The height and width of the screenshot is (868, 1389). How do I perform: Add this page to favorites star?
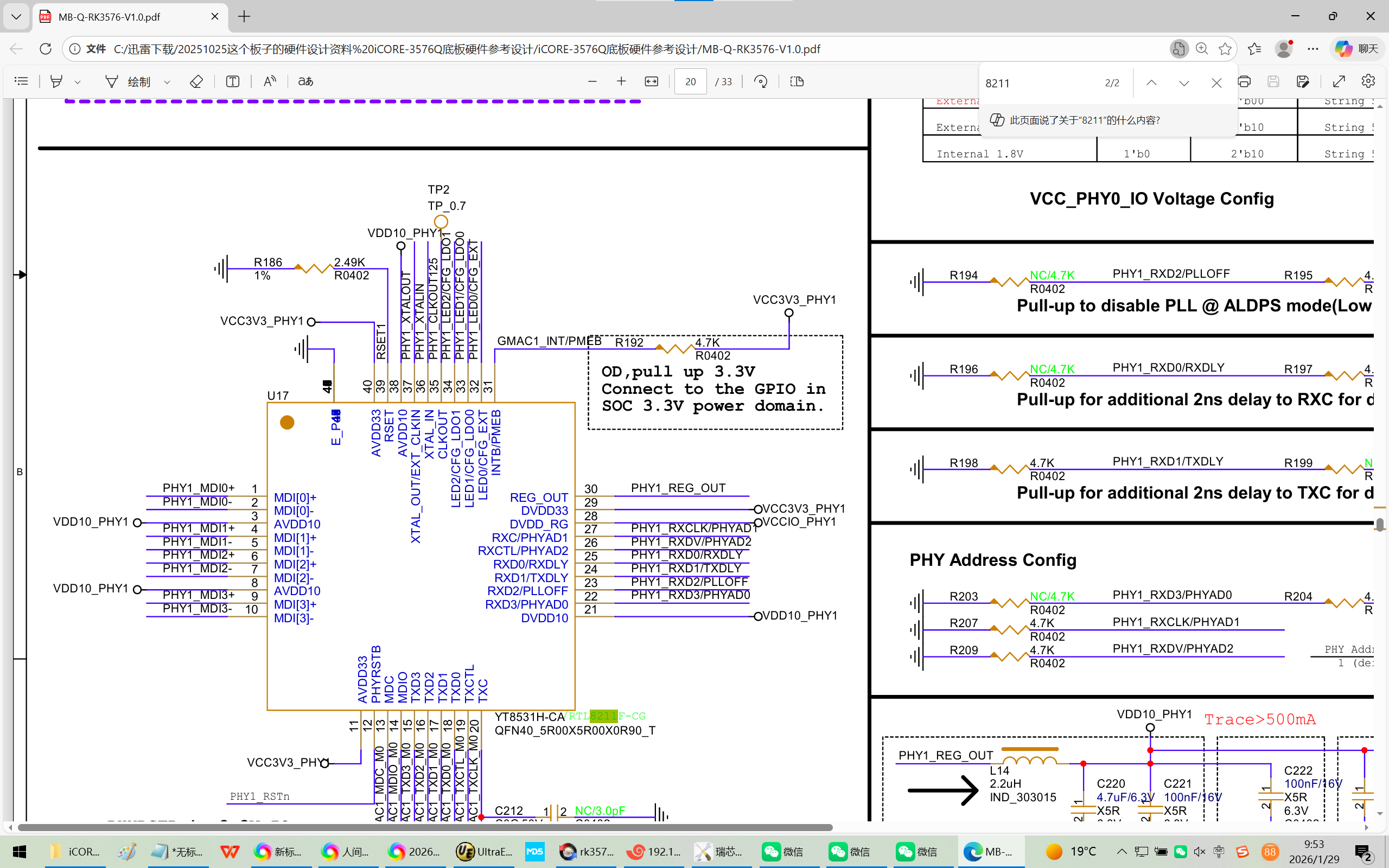1225,49
